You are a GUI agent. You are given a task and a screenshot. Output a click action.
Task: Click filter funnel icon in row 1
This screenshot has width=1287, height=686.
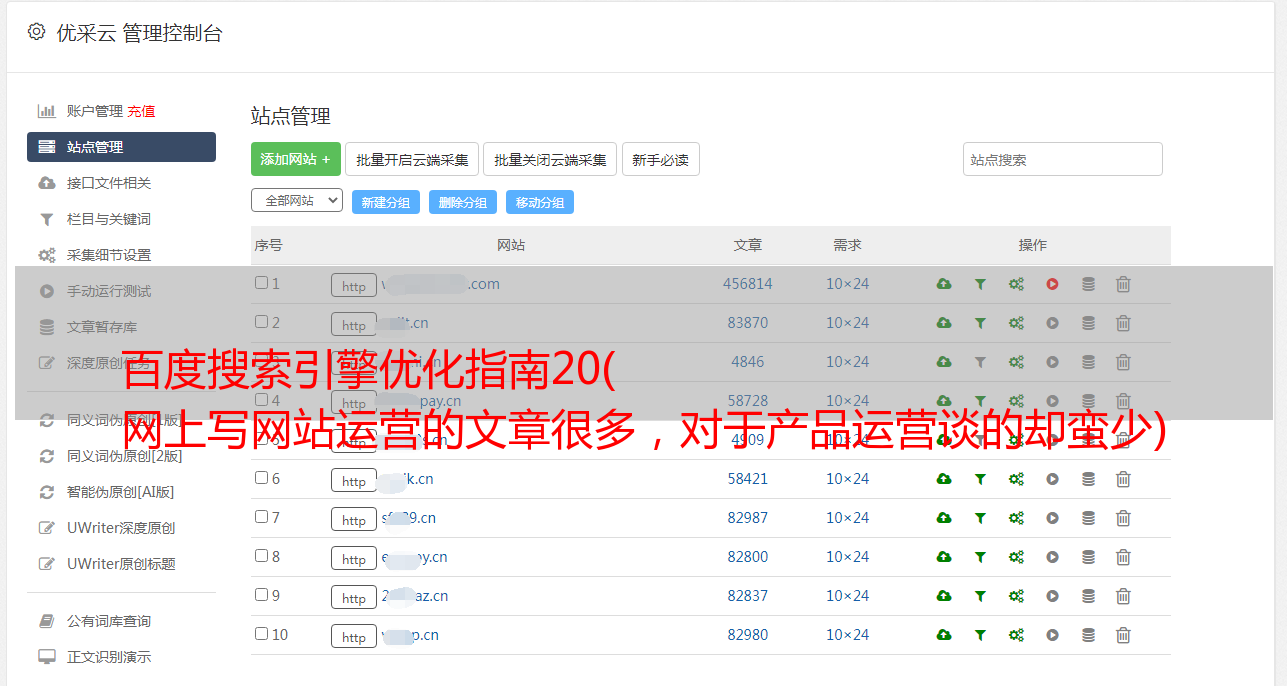pos(980,284)
